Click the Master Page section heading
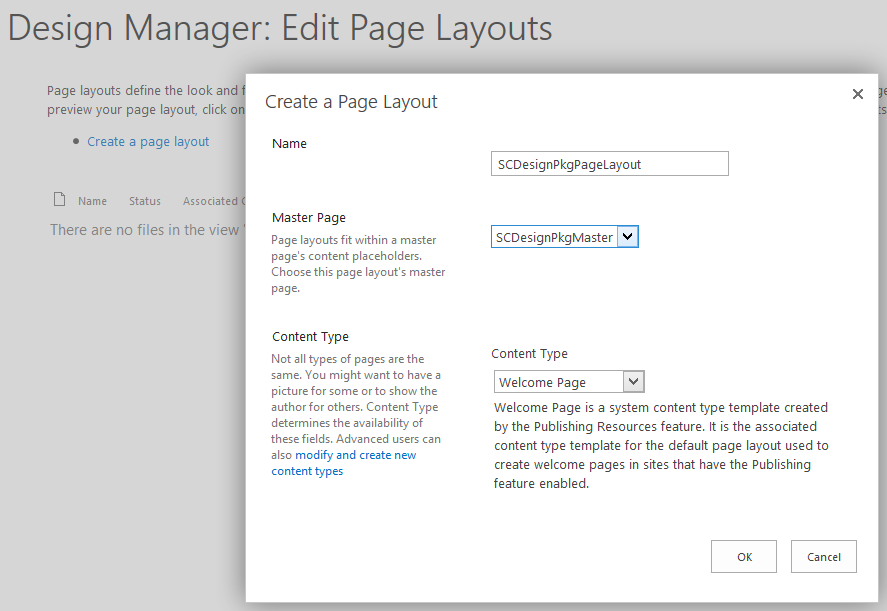 309,217
